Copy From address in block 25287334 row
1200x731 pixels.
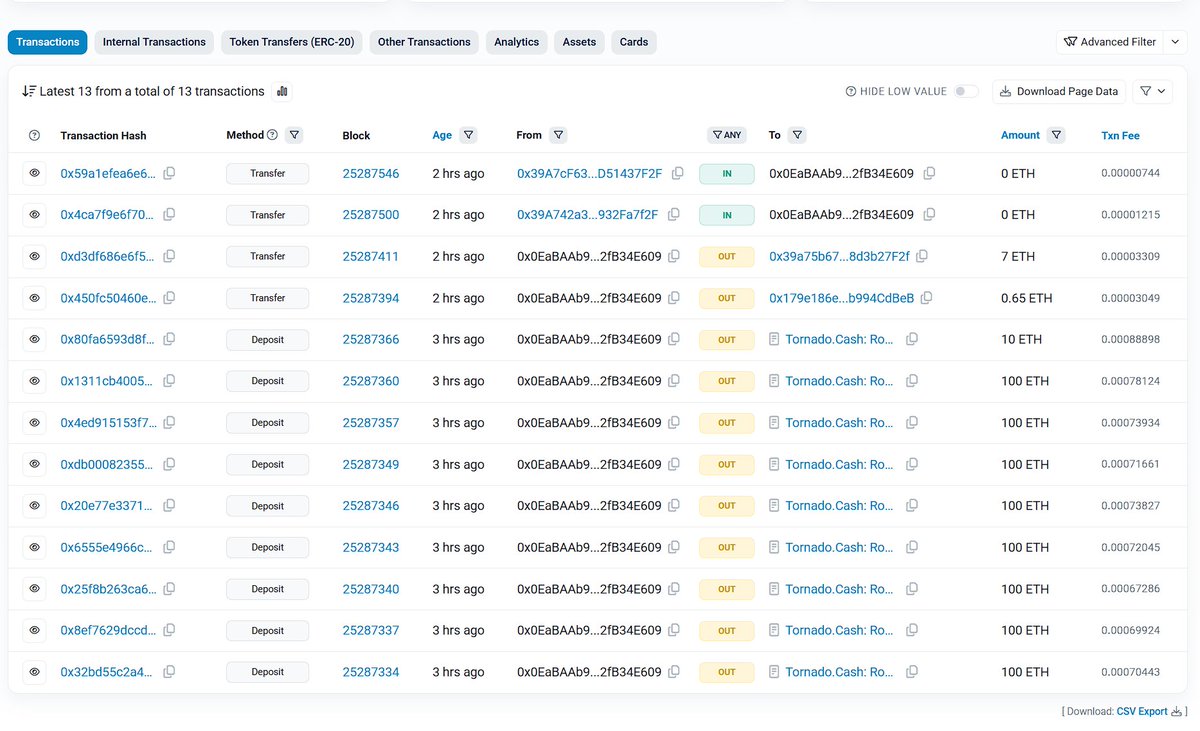674,672
